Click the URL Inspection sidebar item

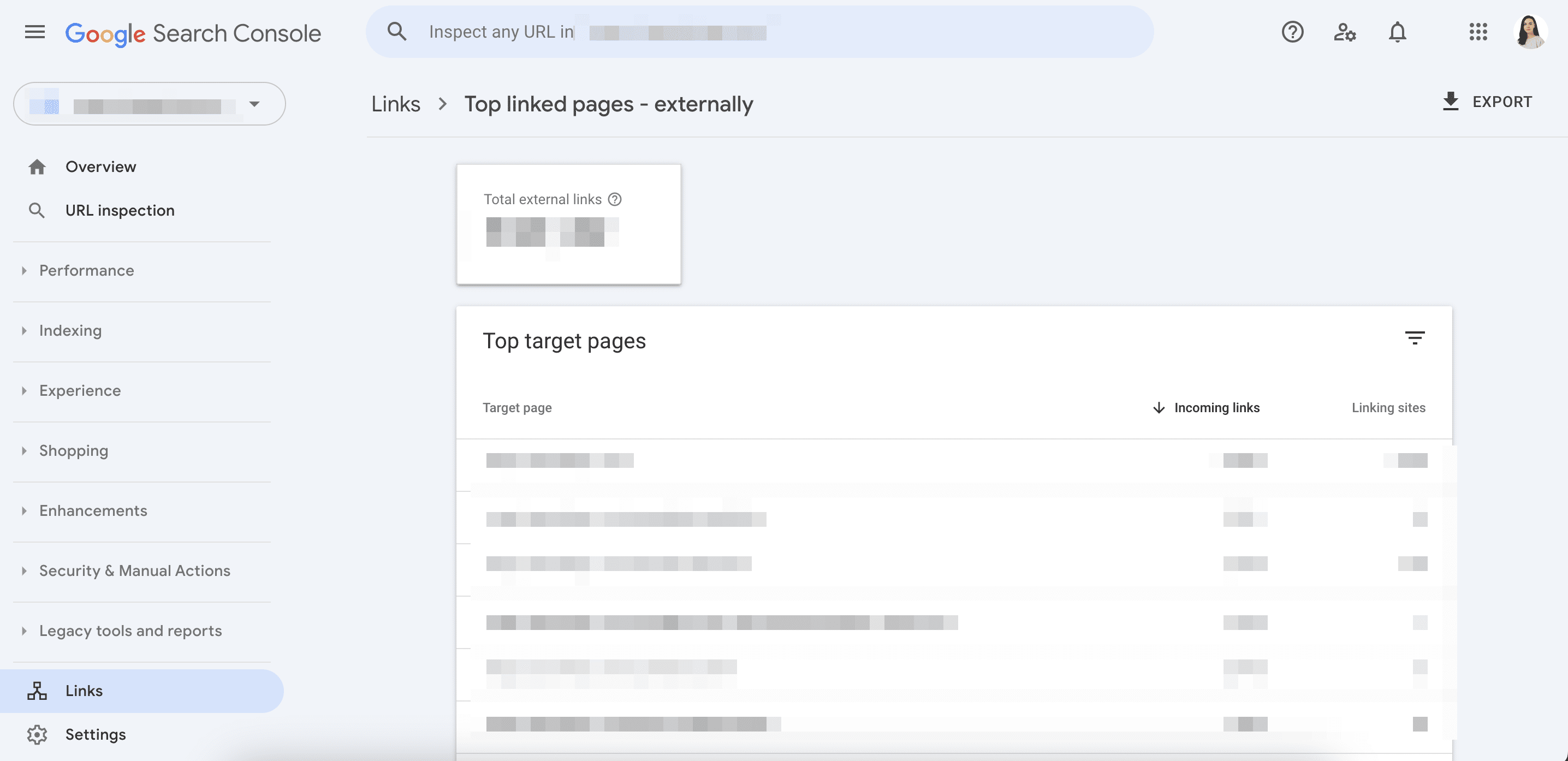click(x=120, y=212)
